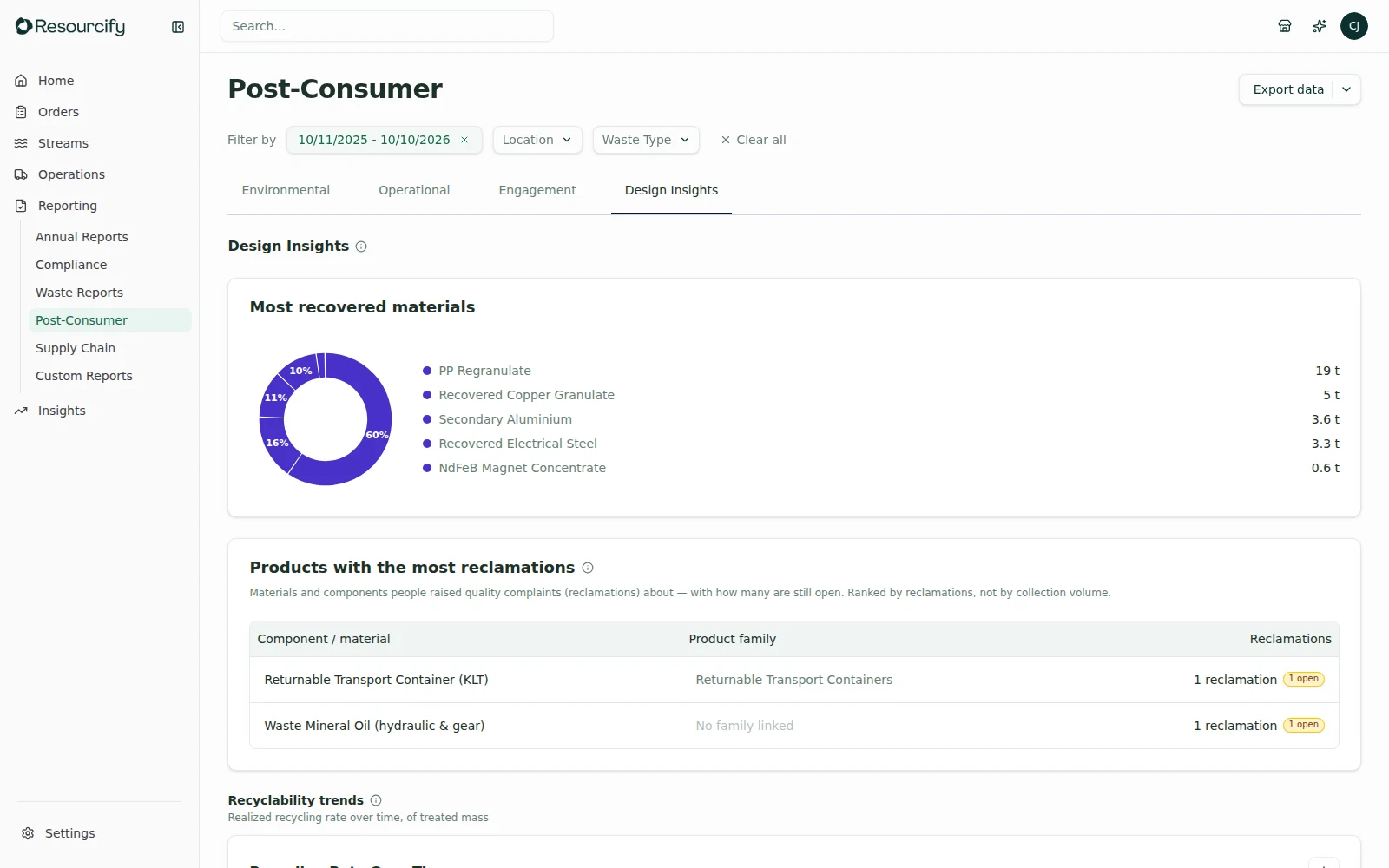
Task: Open Waste Reports page
Action: tap(109, 293)
